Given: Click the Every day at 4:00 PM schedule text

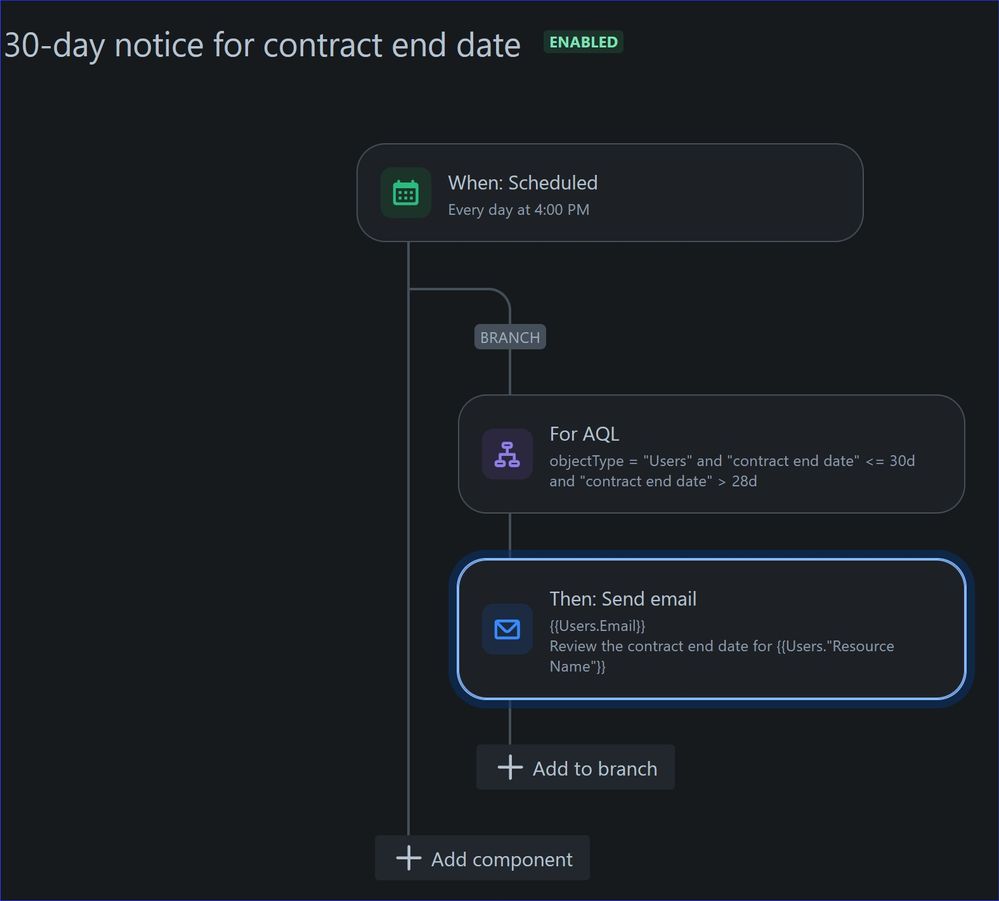Looking at the screenshot, I should pyautogui.click(x=519, y=210).
